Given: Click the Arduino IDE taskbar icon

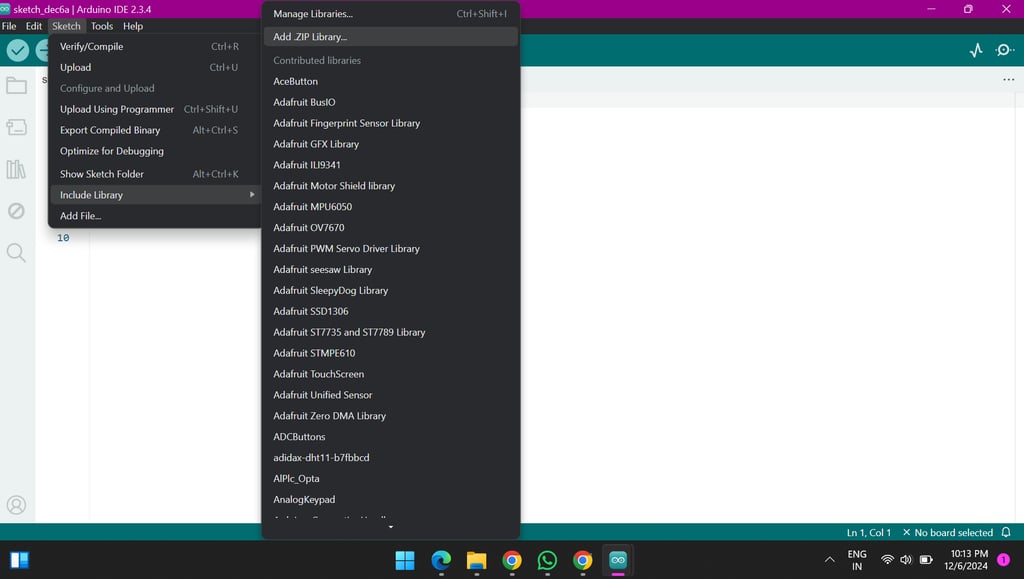Looking at the screenshot, I should [618, 560].
